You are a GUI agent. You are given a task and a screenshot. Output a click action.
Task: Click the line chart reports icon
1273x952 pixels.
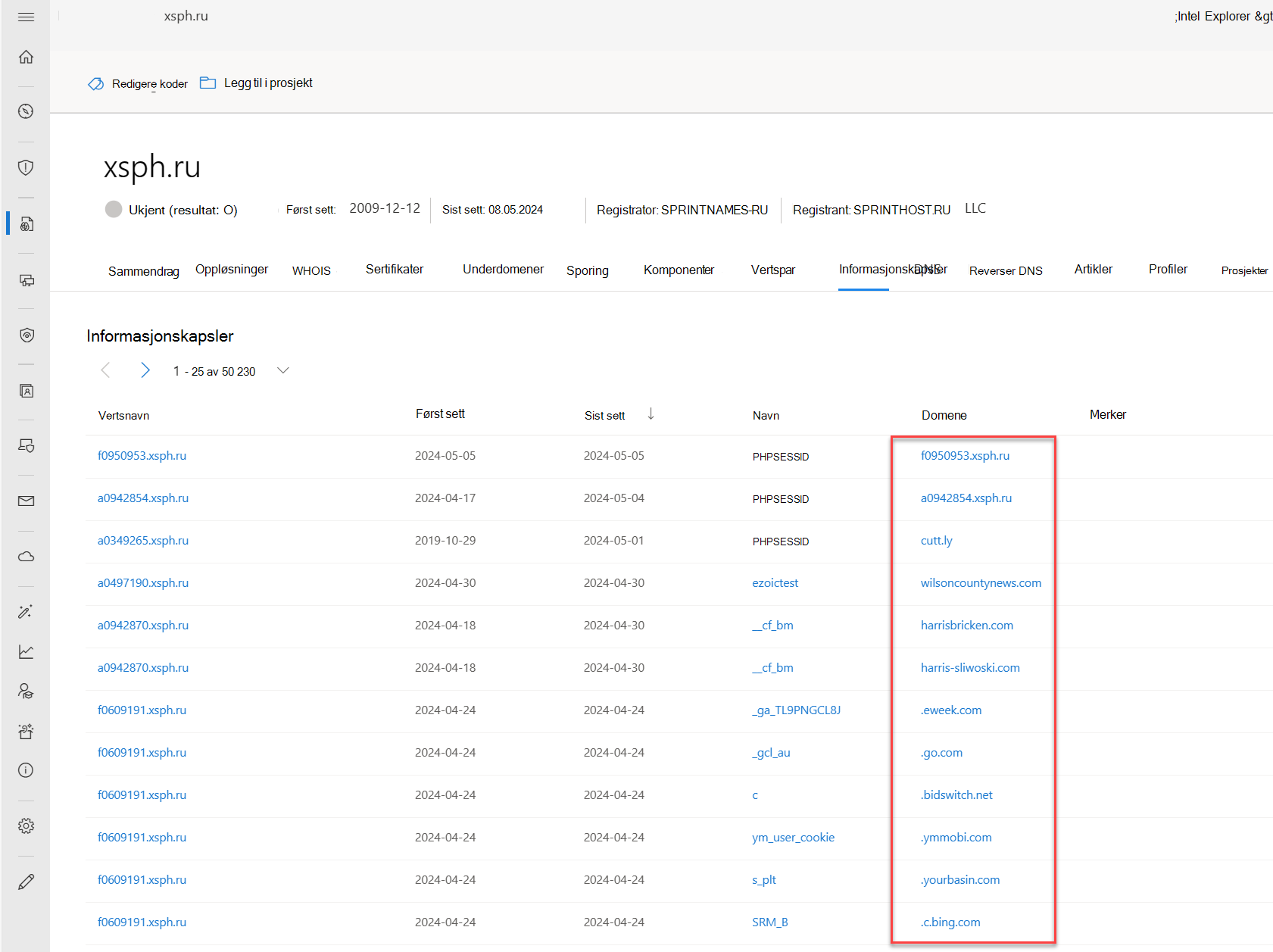coord(26,651)
